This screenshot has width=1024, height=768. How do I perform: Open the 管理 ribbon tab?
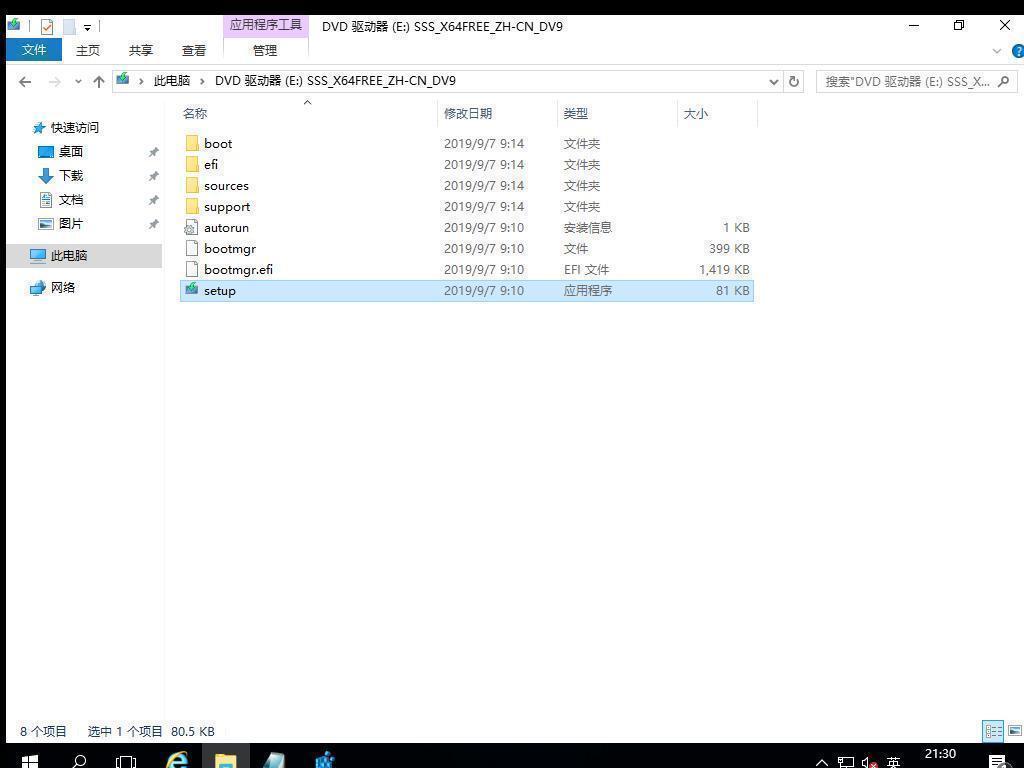tap(265, 50)
